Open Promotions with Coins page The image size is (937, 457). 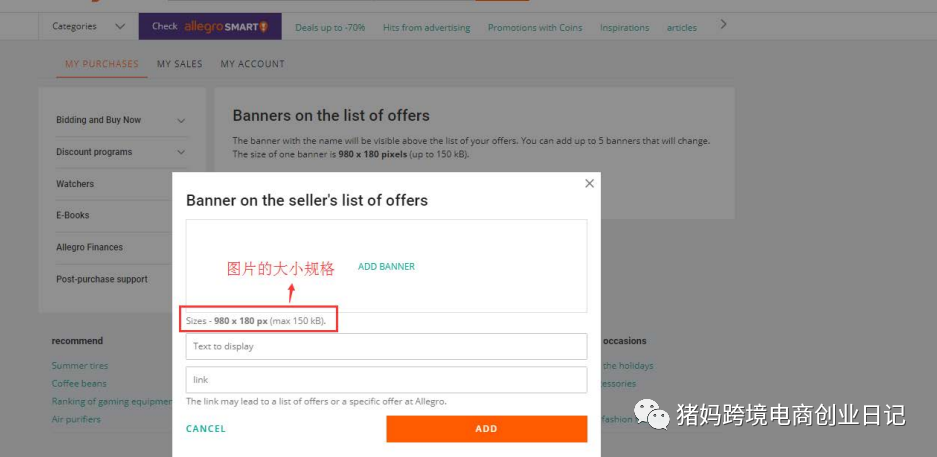(534, 28)
